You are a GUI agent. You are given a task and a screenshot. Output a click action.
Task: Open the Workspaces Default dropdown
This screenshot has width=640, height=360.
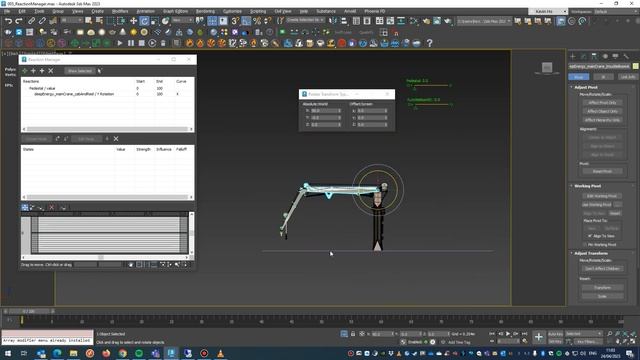[615, 11]
